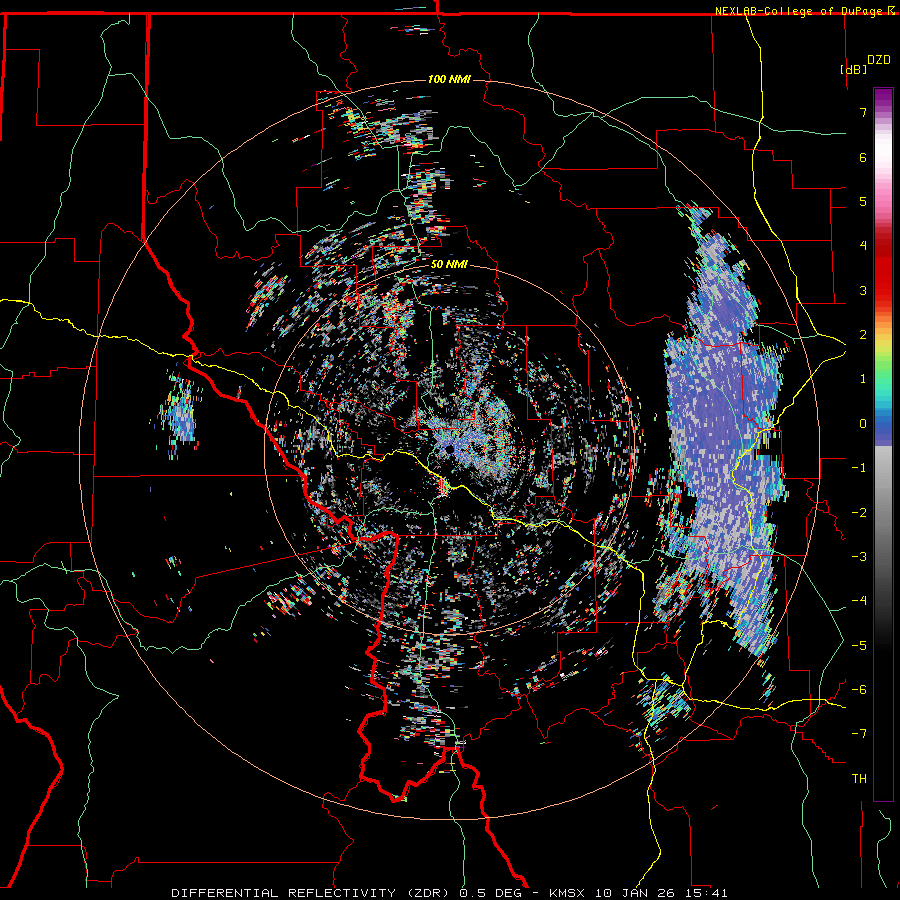Click the -7 value on color scale
The height and width of the screenshot is (900, 900).
pos(859,734)
